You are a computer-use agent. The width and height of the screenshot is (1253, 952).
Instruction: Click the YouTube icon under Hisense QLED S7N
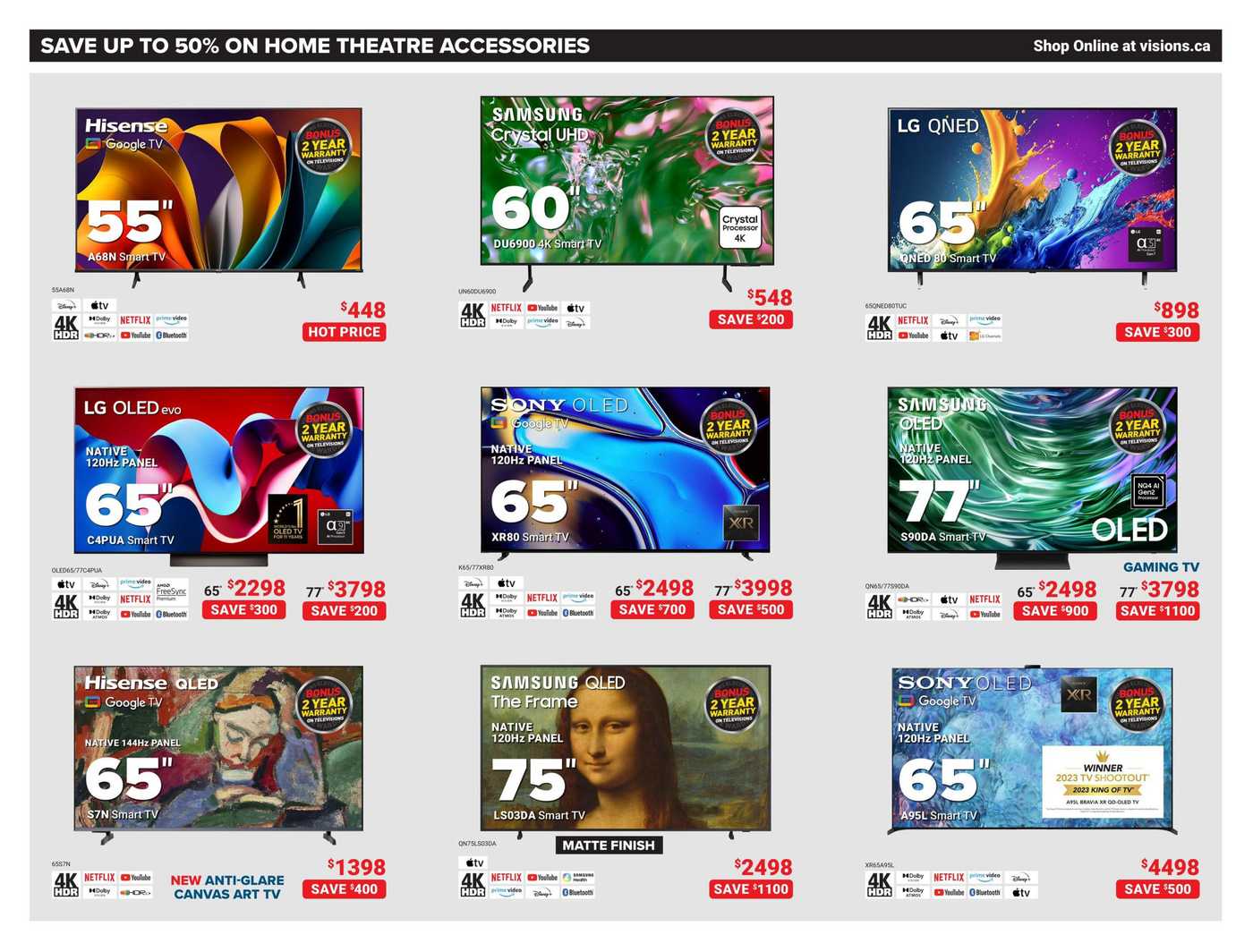(x=136, y=878)
